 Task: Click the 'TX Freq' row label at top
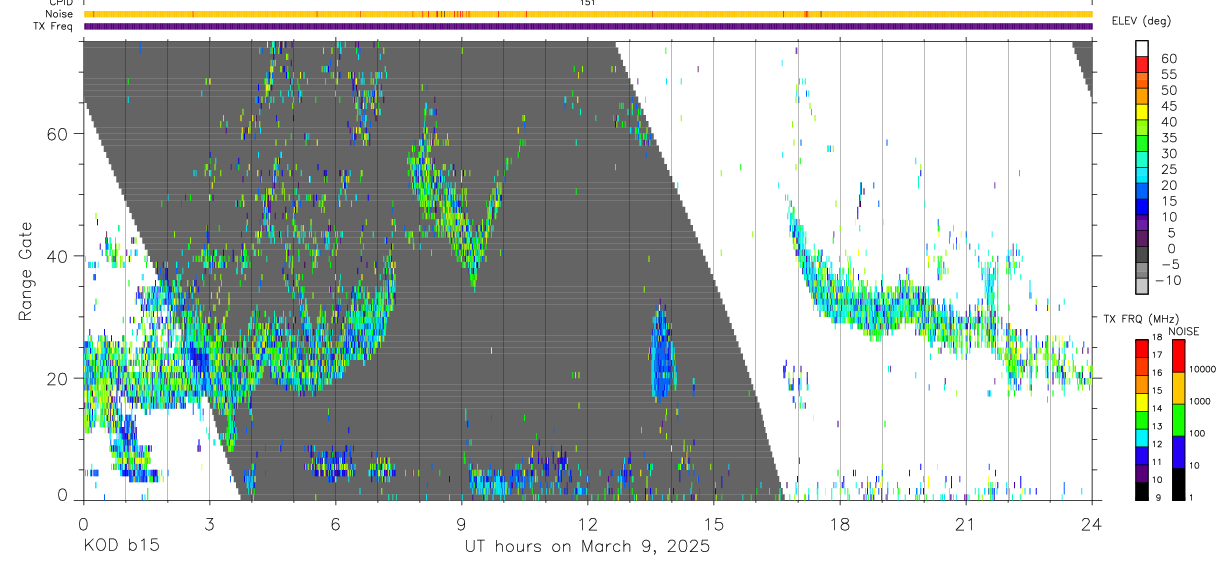(x=53, y=26)
